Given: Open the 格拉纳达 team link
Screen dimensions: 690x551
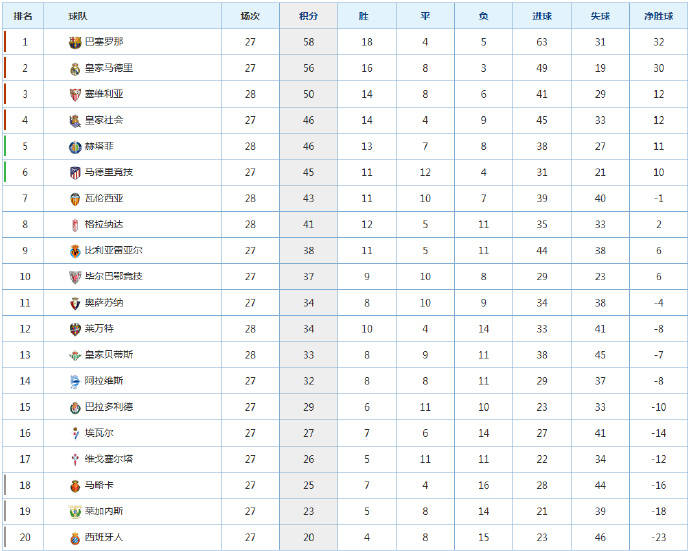Looking at the screenshot, I should [104, 224].
